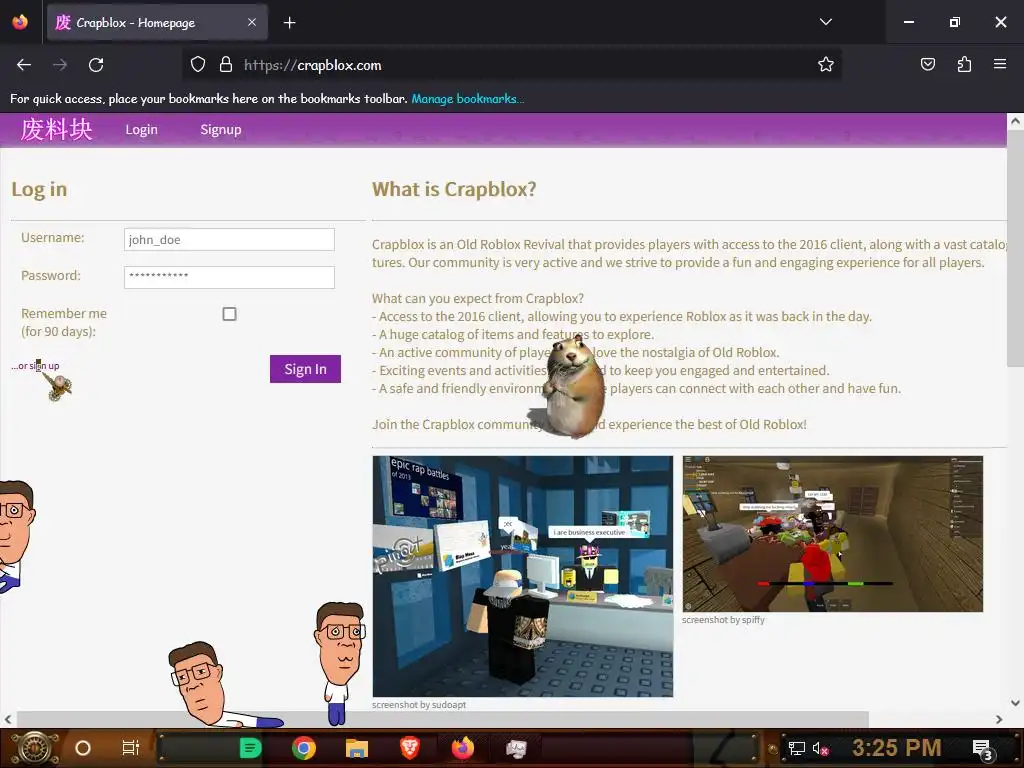
Task: Open network status tray icon
Action: [796, 748]
